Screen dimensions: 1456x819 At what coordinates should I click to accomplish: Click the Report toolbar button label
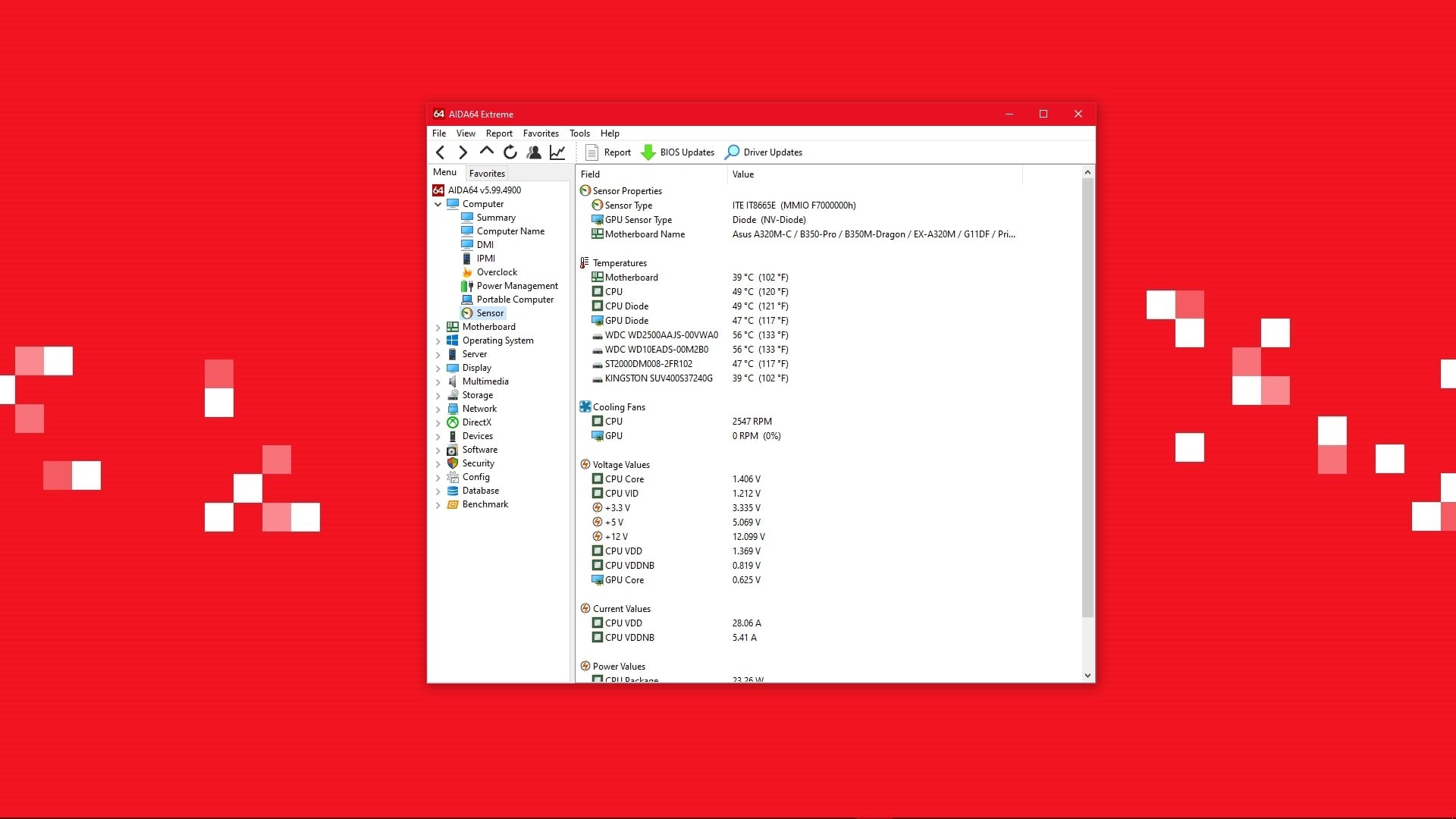coord(617,152)
